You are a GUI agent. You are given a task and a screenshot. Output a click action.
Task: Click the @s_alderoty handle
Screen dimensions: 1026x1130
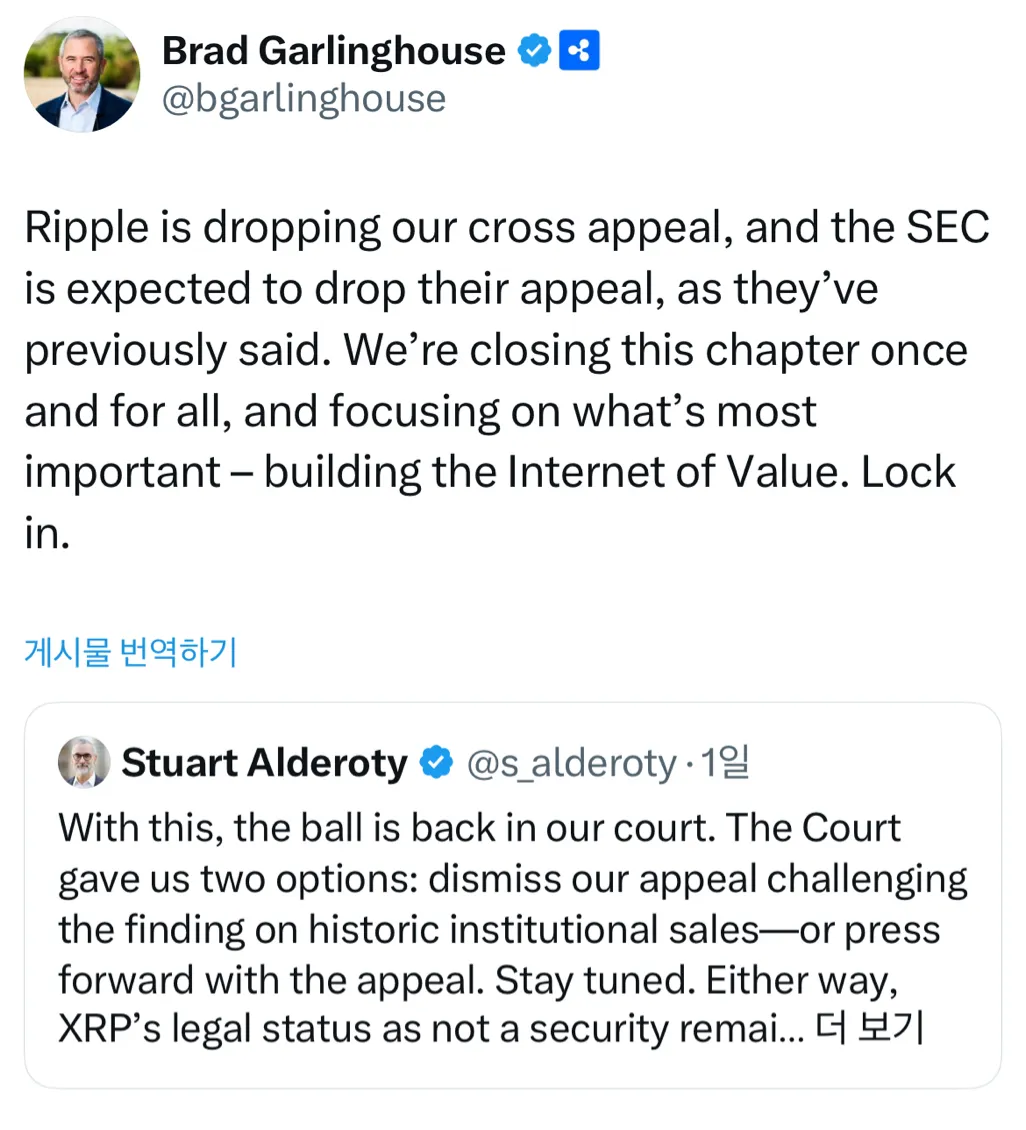572,763
